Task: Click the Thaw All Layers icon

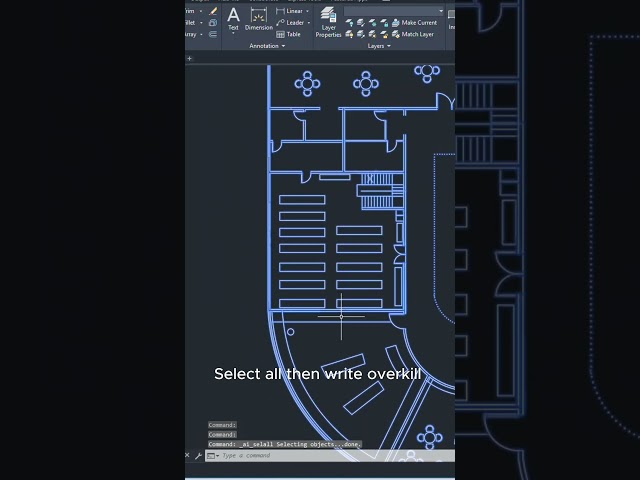Action: pos(372,34)
